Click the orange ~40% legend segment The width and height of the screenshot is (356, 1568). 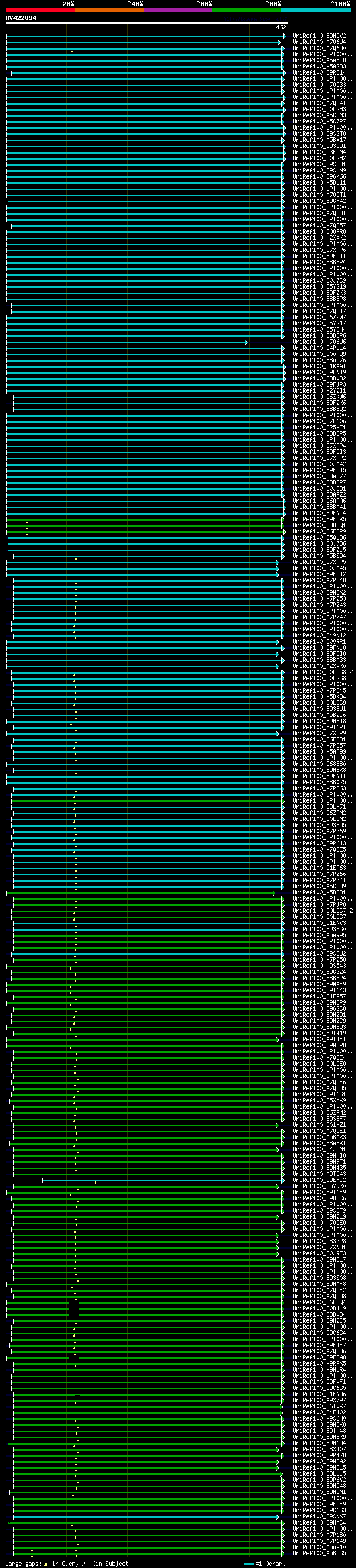[110, 10]
